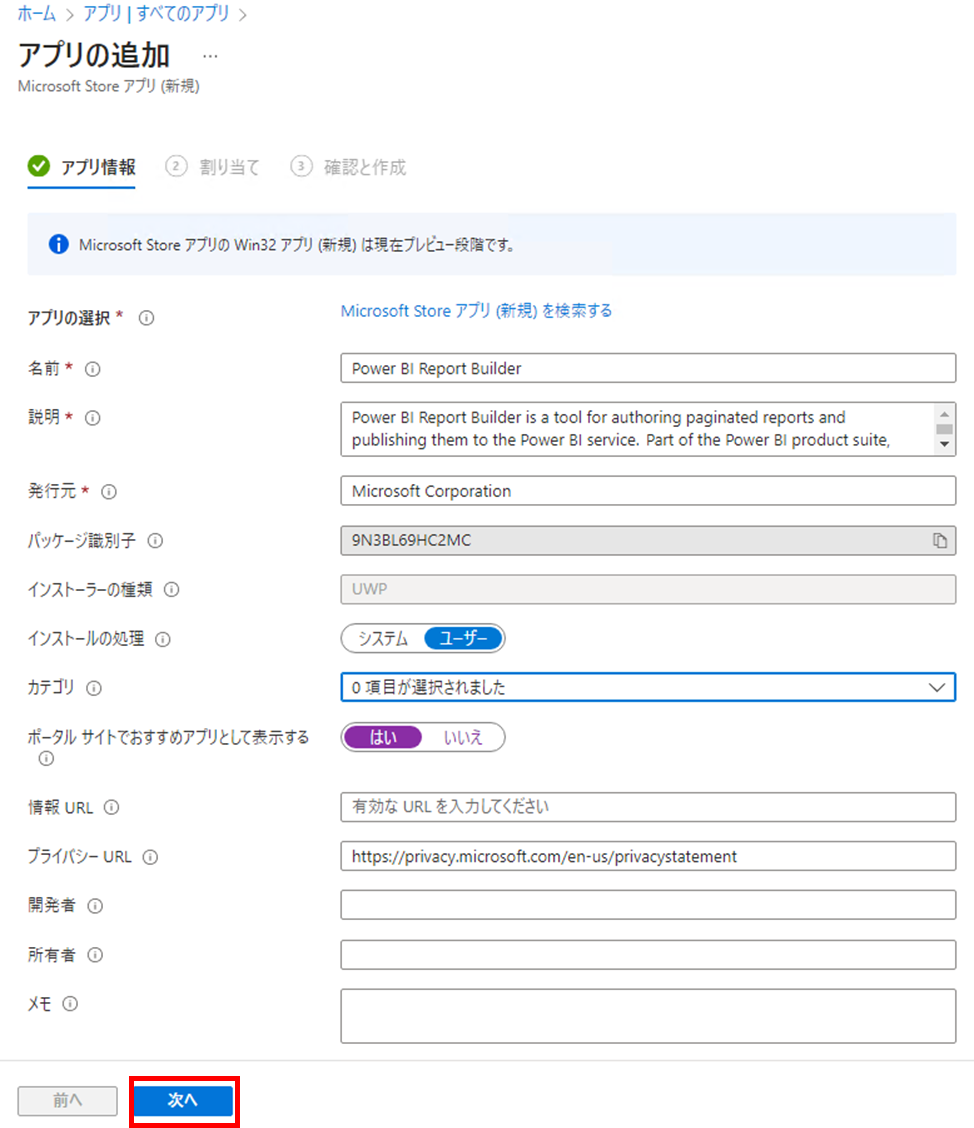Click the 情報 URL input field

(648, 807)
